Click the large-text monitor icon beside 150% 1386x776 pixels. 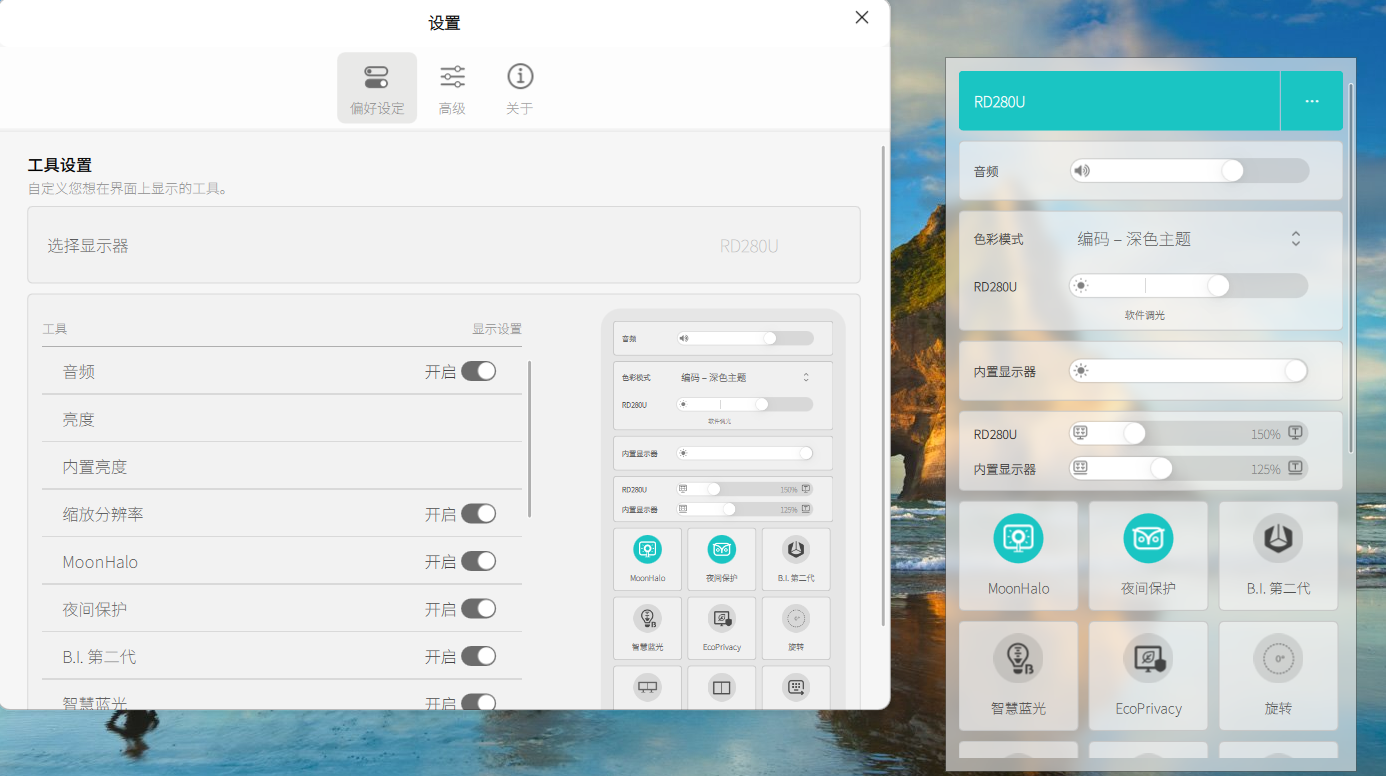1295,433
